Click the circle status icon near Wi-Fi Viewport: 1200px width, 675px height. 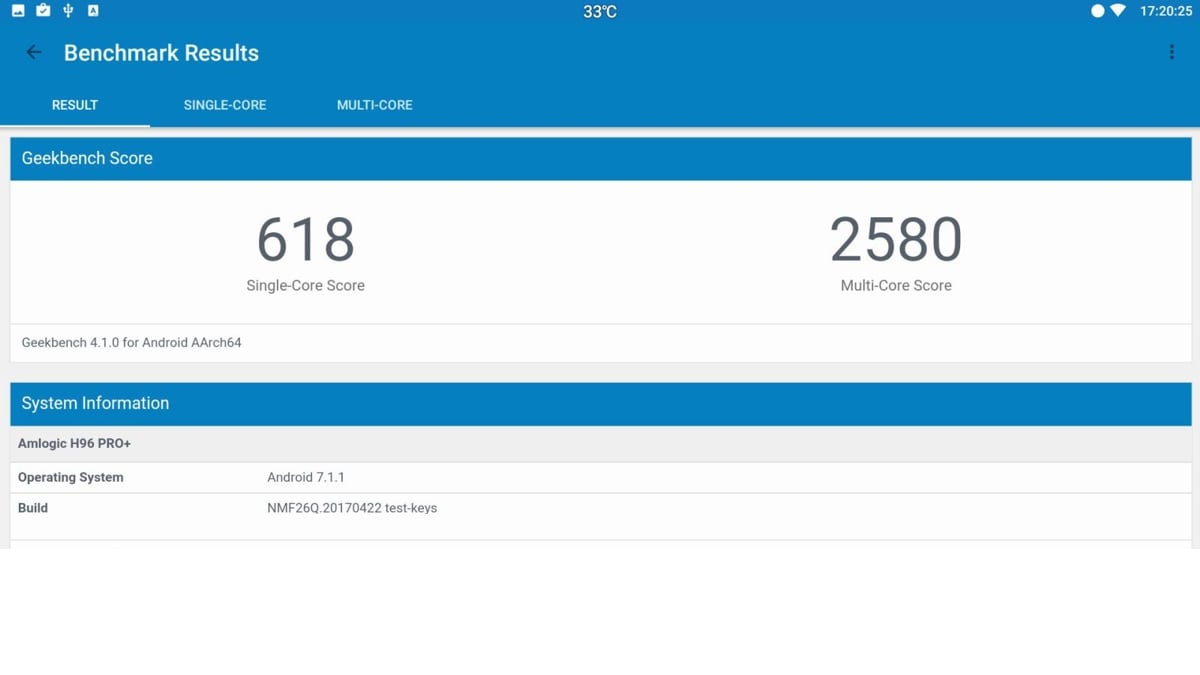1098,11
